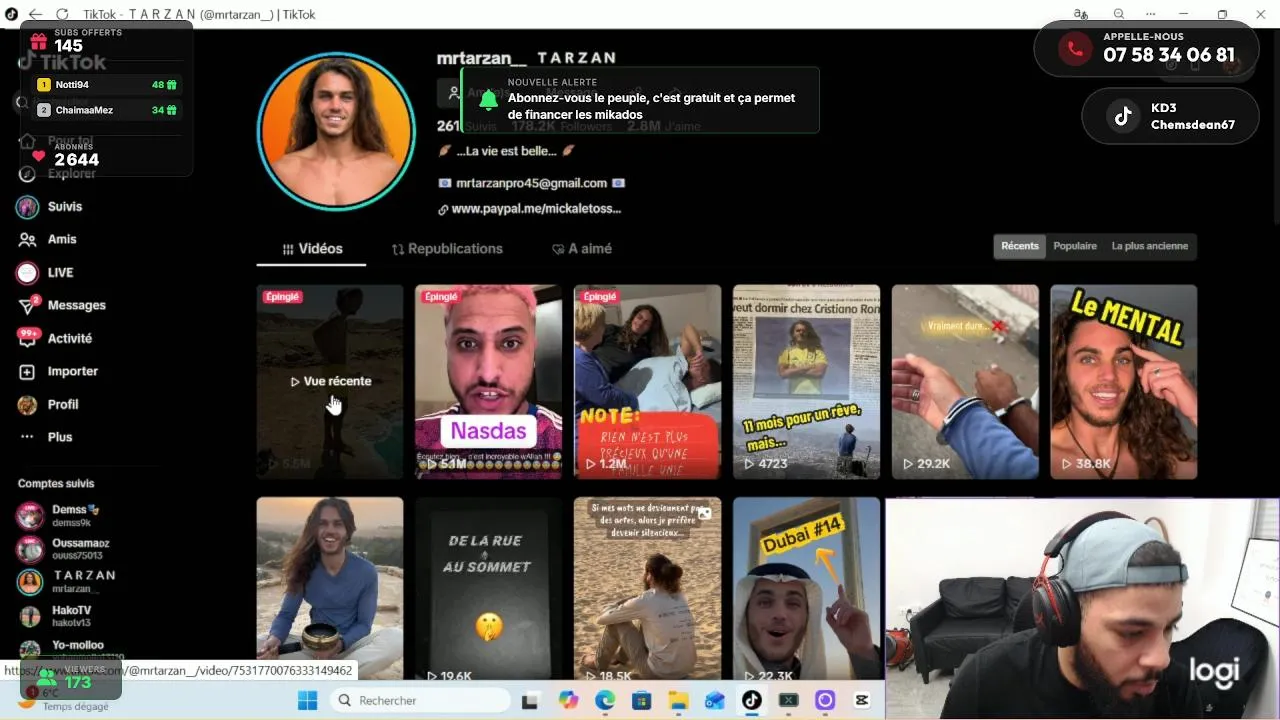Open the Le MENTAL video
1280x720 pixels.
pos(1123,382)
